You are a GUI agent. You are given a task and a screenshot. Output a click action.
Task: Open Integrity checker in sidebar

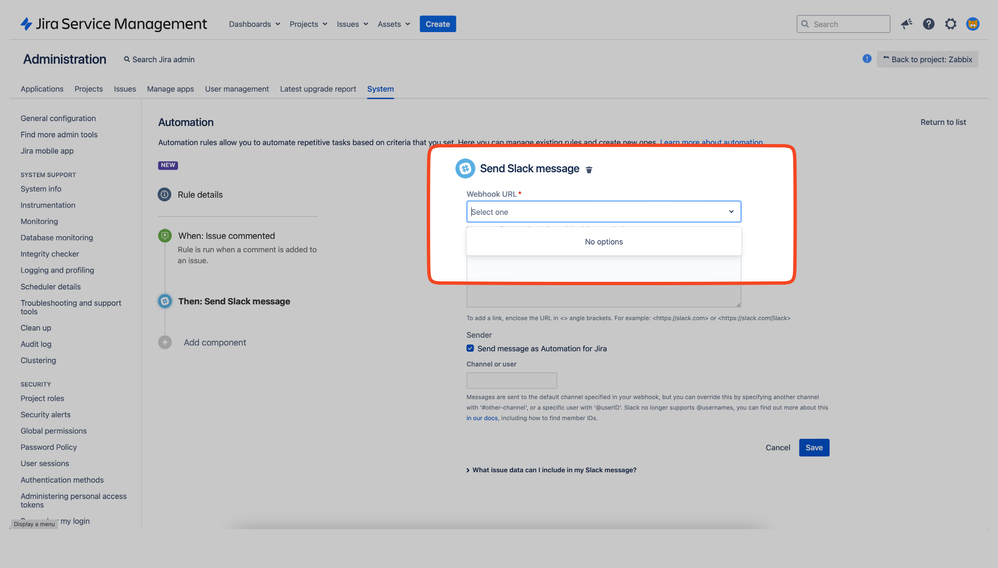50,254
